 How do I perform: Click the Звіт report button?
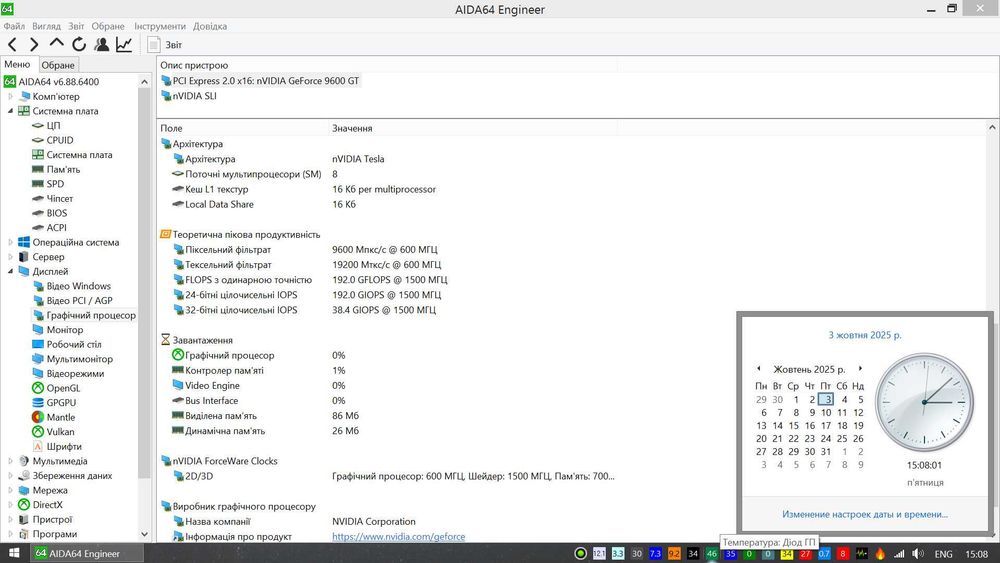tap(165, 45)
